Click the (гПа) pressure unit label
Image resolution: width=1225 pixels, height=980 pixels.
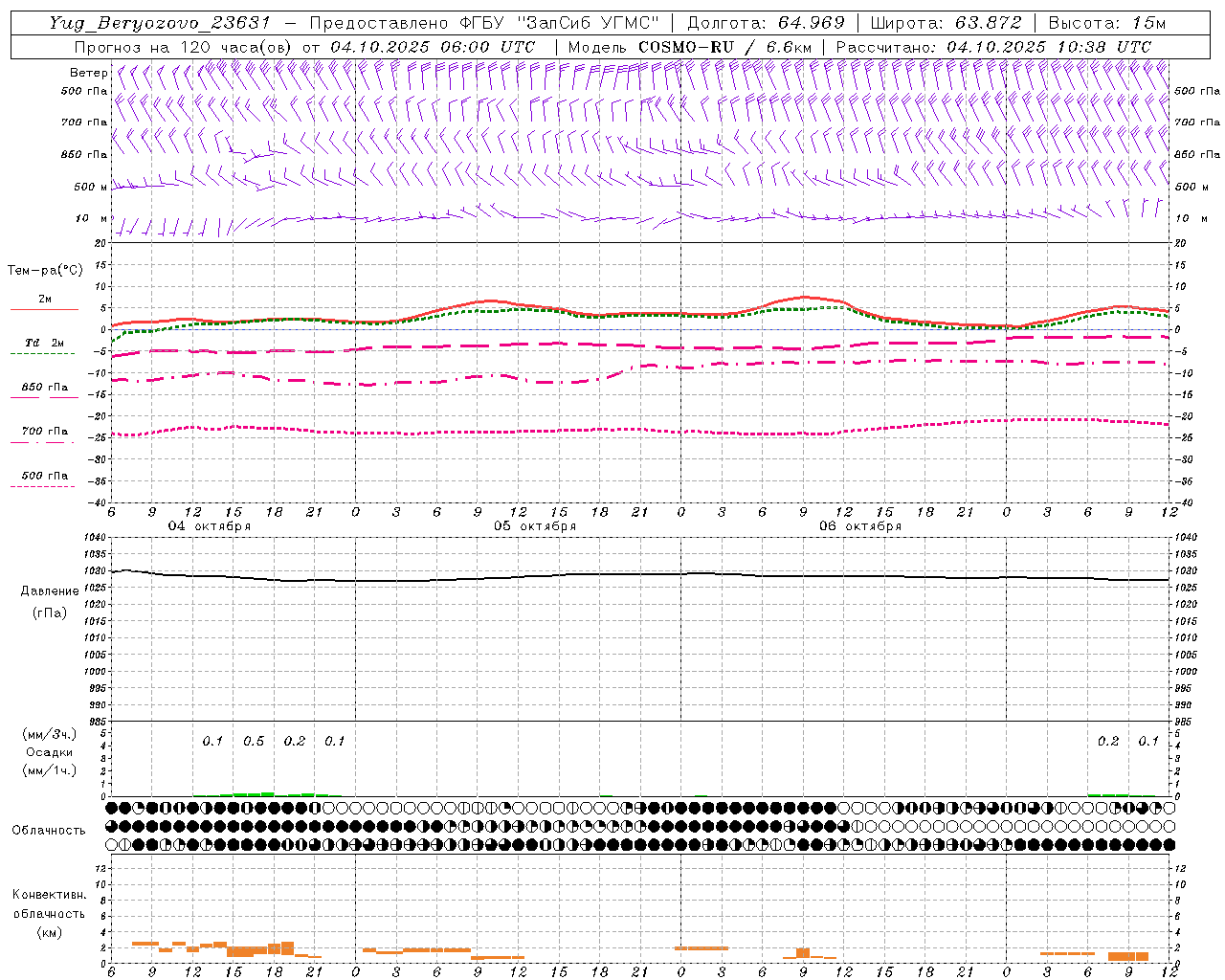(x=50, y=612)
